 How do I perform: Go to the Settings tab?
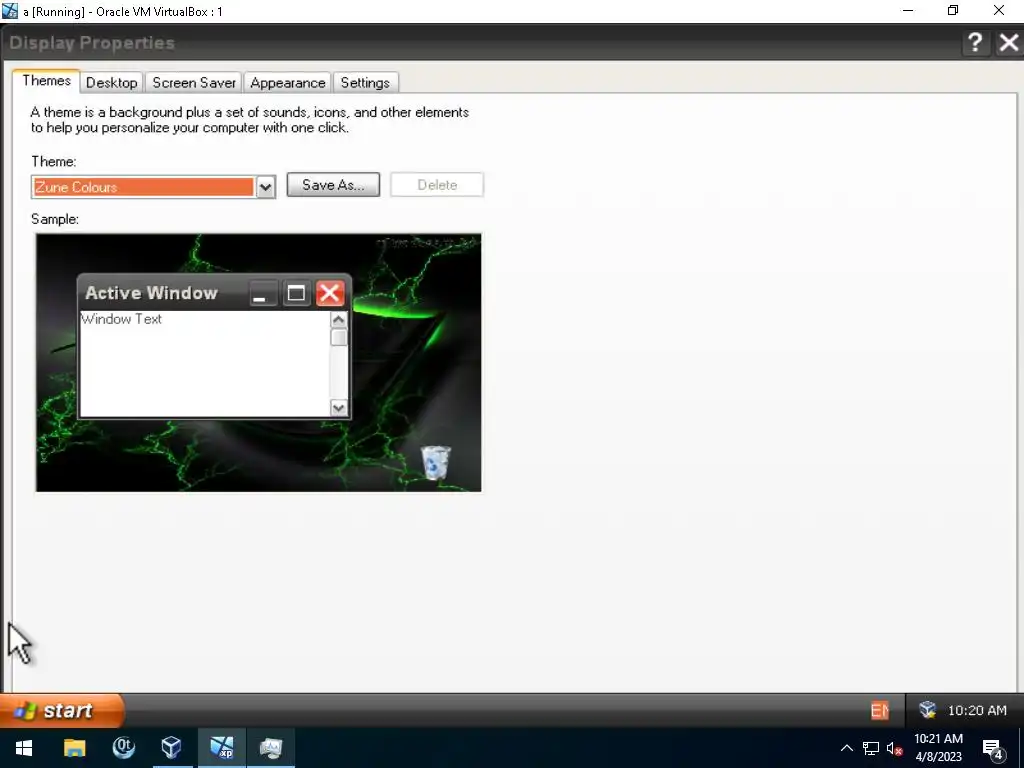365,83
